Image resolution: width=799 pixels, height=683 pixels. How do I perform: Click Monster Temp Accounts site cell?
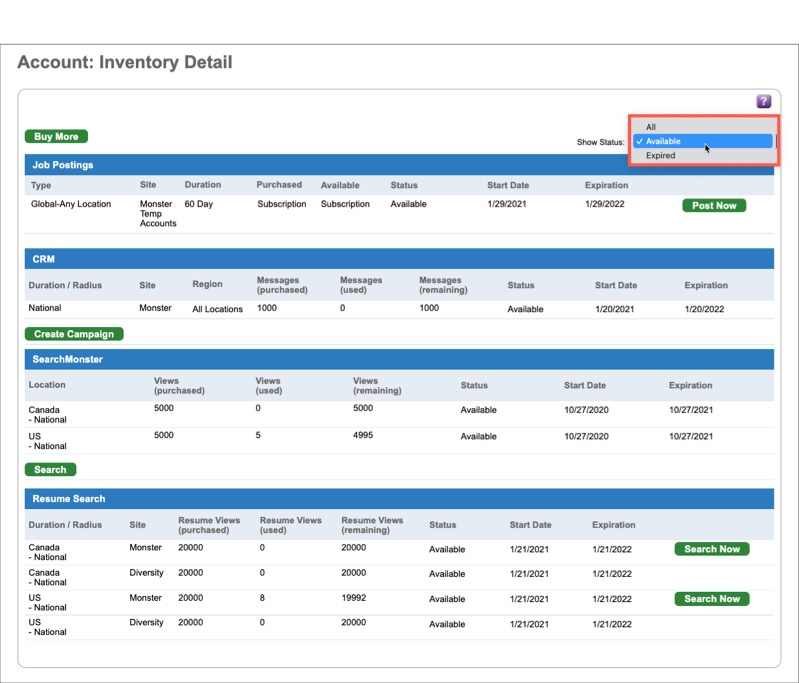click(158, 214)
